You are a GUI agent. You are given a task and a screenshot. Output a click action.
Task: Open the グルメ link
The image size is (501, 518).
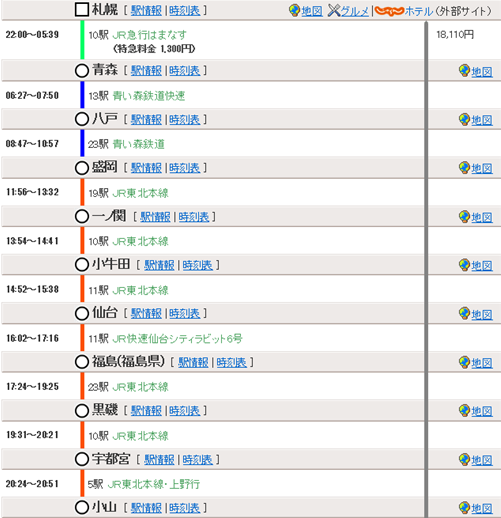click(355, 11)
